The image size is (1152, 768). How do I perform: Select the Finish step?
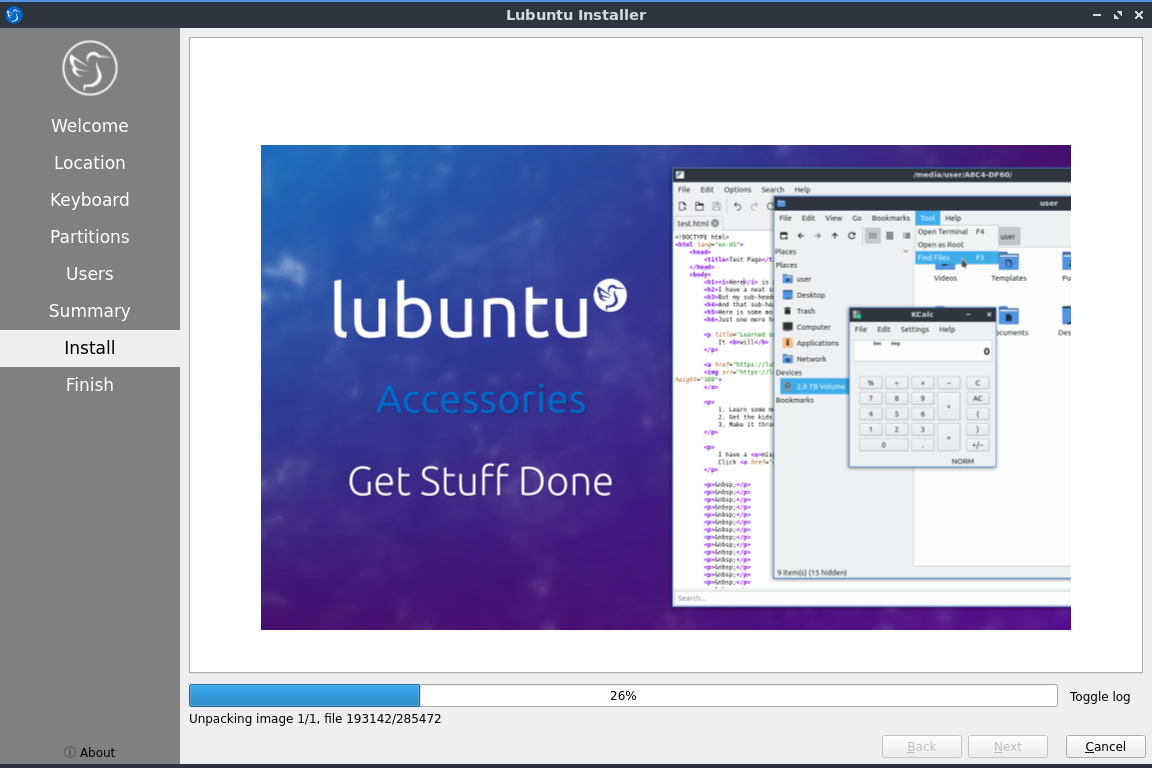click(90, 385)
